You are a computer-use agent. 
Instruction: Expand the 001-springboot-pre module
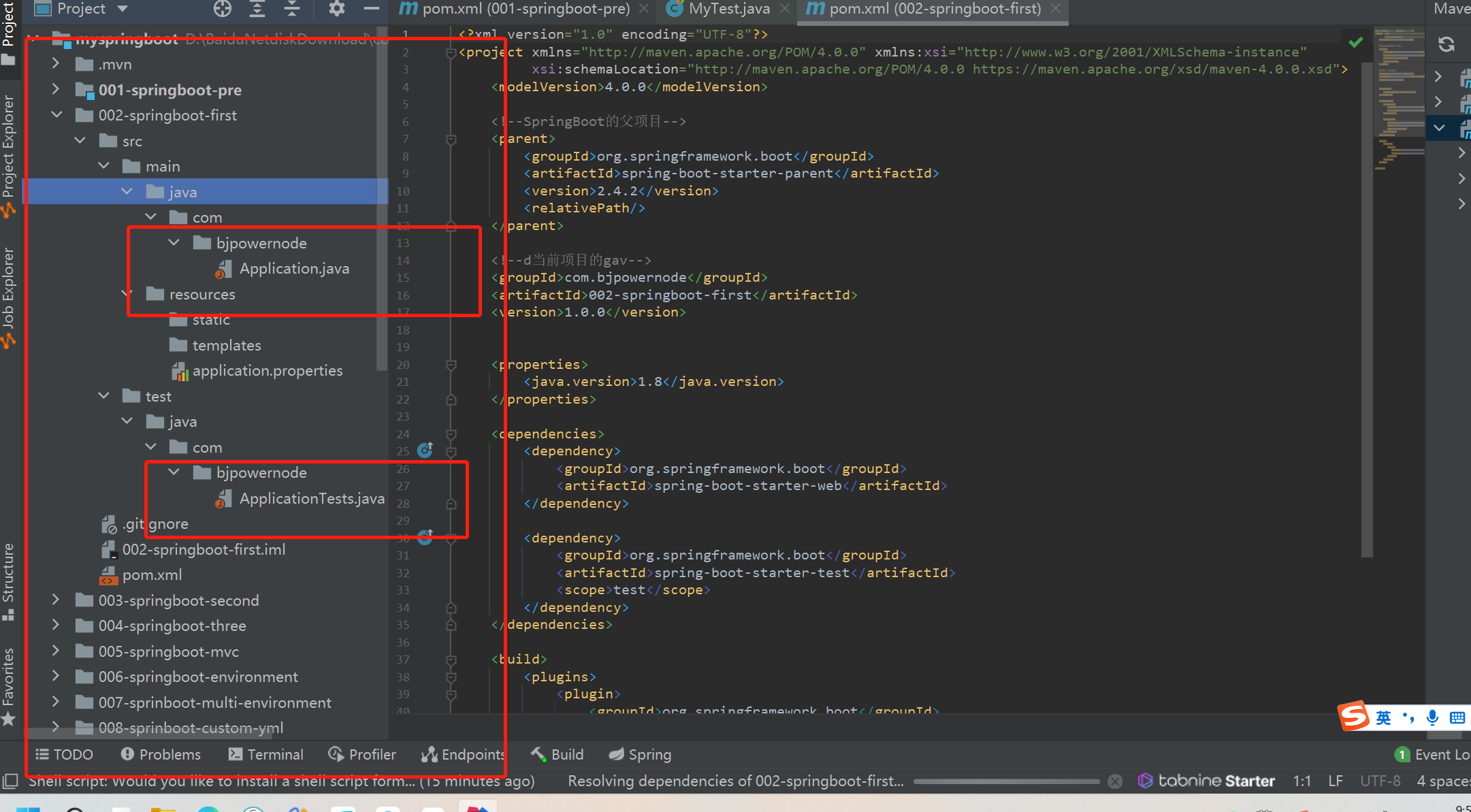[56, 89]
